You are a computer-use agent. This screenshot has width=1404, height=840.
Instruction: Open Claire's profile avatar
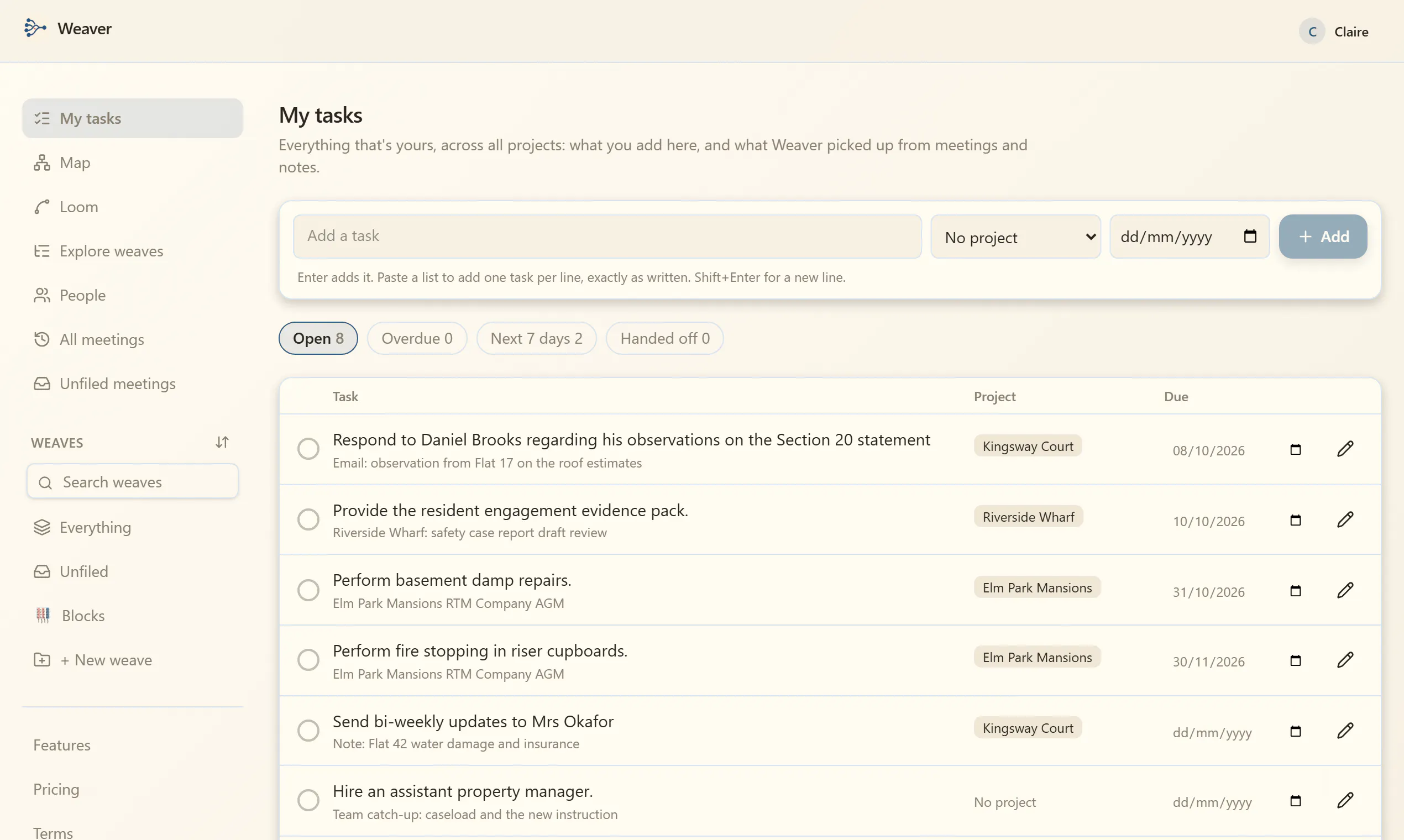(1312, 32)
